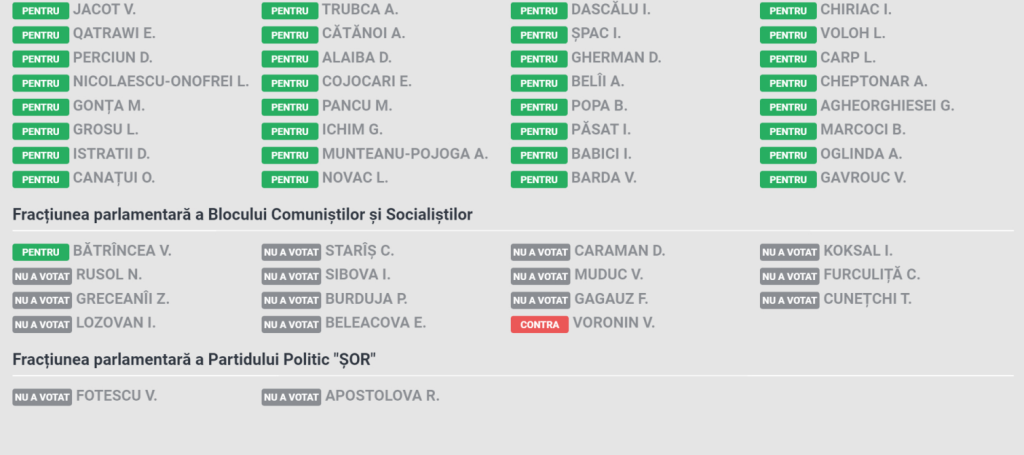Viewport: 1024px width, 455px height.
Task: Click PENTRU badge next to Gavrouc V.
Action: click(x=788, y=180)
